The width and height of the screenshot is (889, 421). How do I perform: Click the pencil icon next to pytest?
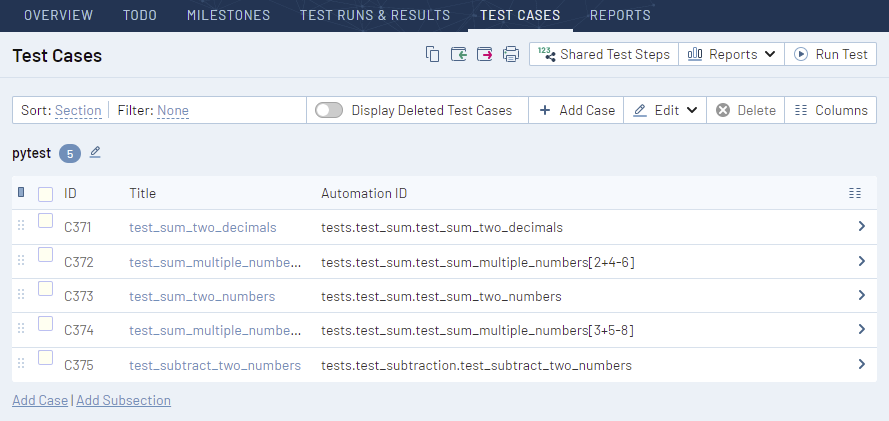coord(95,152)
